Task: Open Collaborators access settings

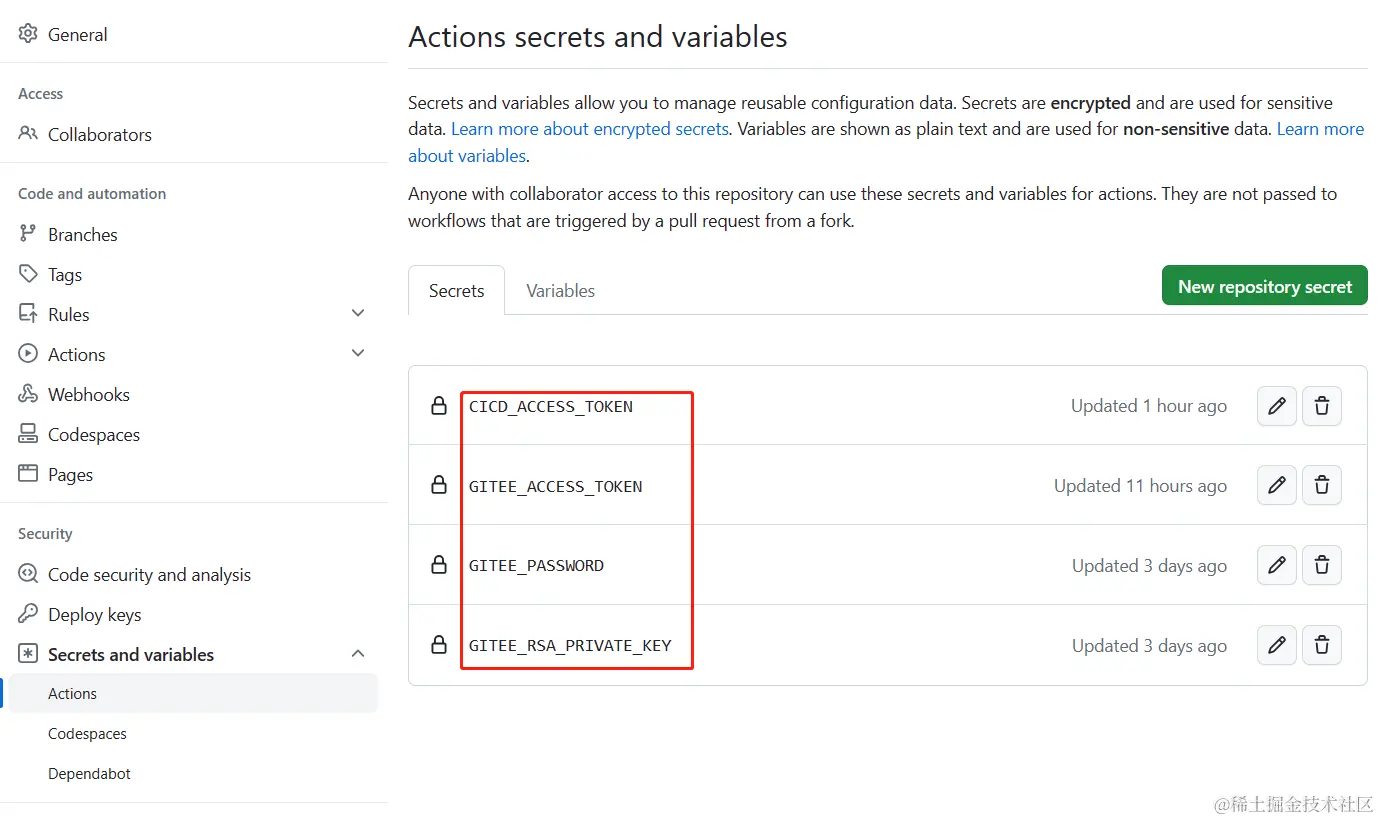Action: [99, 135]
